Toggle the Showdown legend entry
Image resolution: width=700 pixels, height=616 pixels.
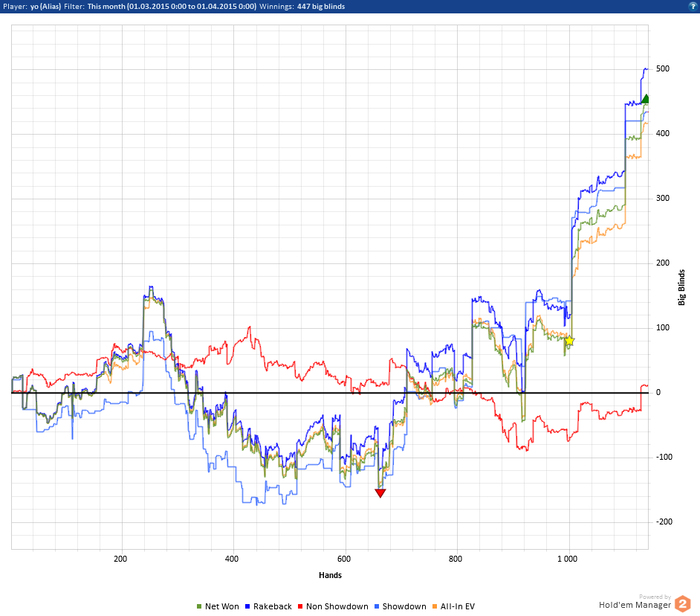click(x=400, y=606)
